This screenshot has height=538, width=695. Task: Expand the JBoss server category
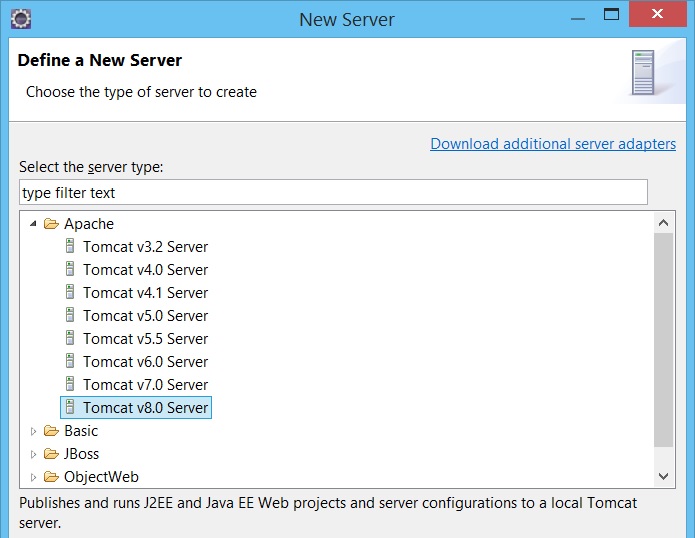[33, 454]
